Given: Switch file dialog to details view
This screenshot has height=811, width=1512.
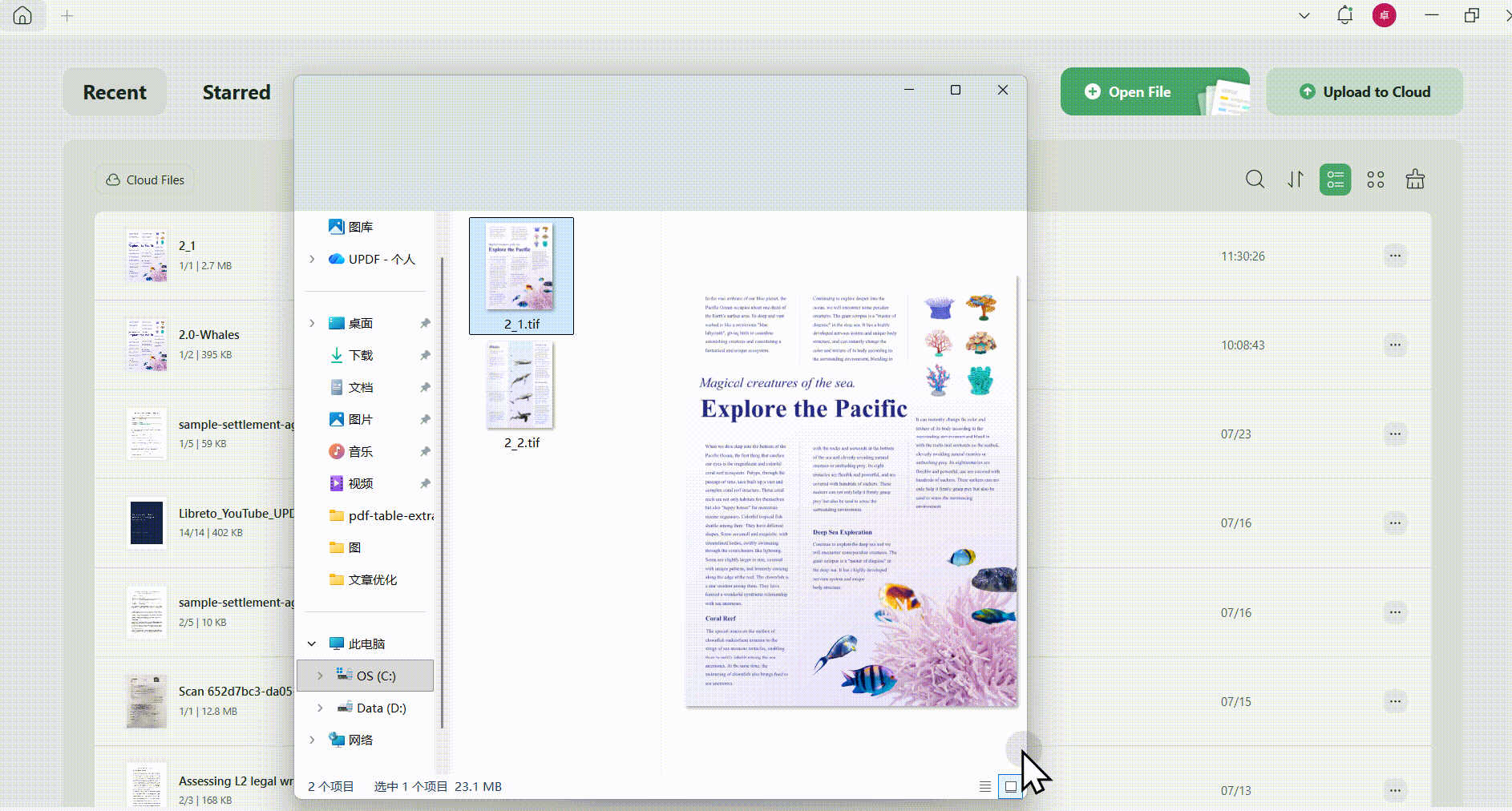Looking at the screenshot, I should [x=985, y=787].
